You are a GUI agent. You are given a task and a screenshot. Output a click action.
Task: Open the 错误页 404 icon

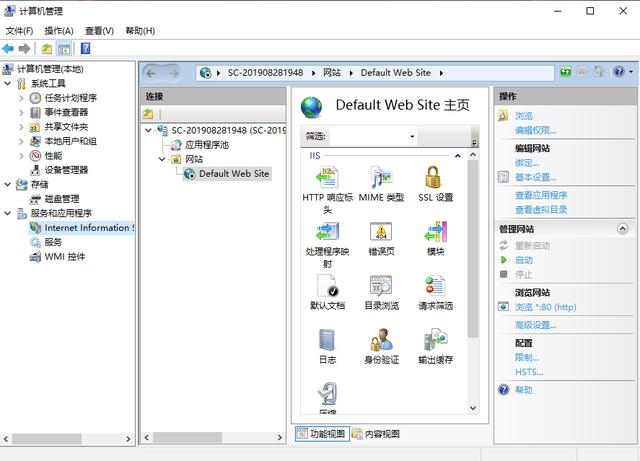(381, 231)
